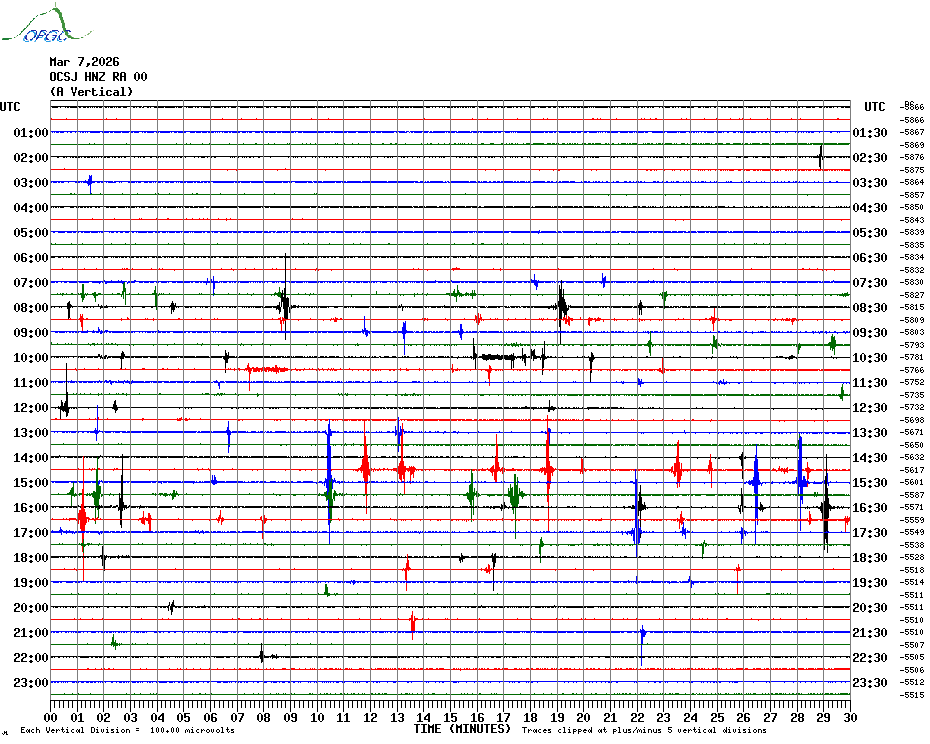Click the OFGC logo in the corner
Image resolution: width=930 pixels, height=744 pixels.
tap(46, 24)
